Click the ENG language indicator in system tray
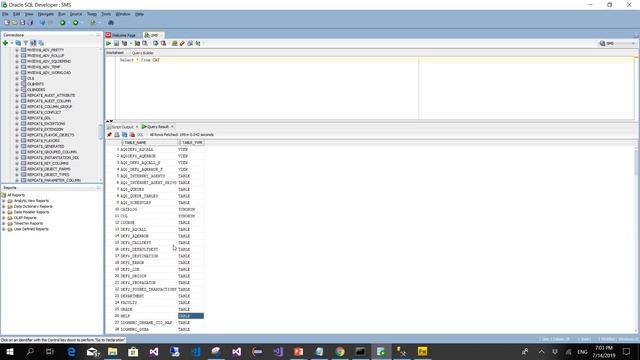 [x=582, y=351]
